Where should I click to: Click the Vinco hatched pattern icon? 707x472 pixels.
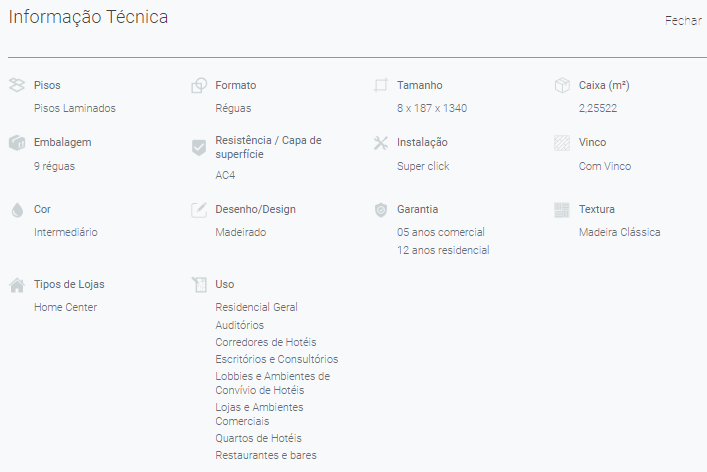point(562,143)
